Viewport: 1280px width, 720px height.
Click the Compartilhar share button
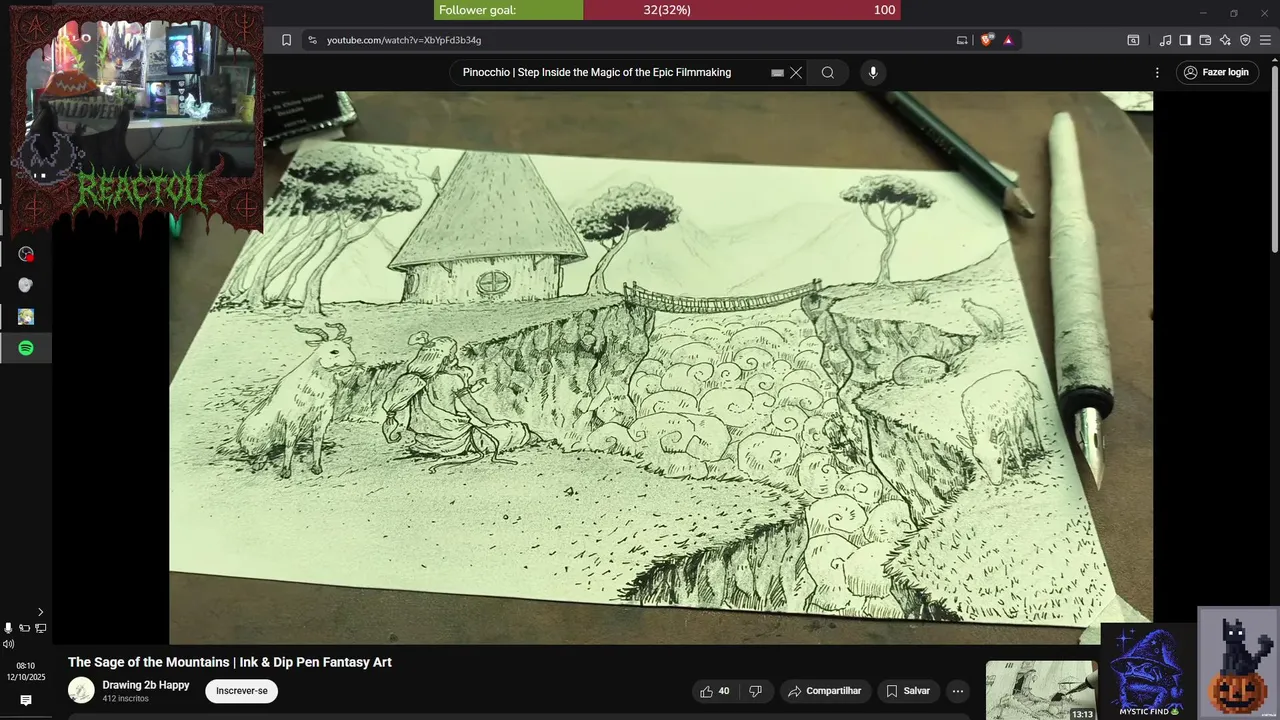click(824, 691)
